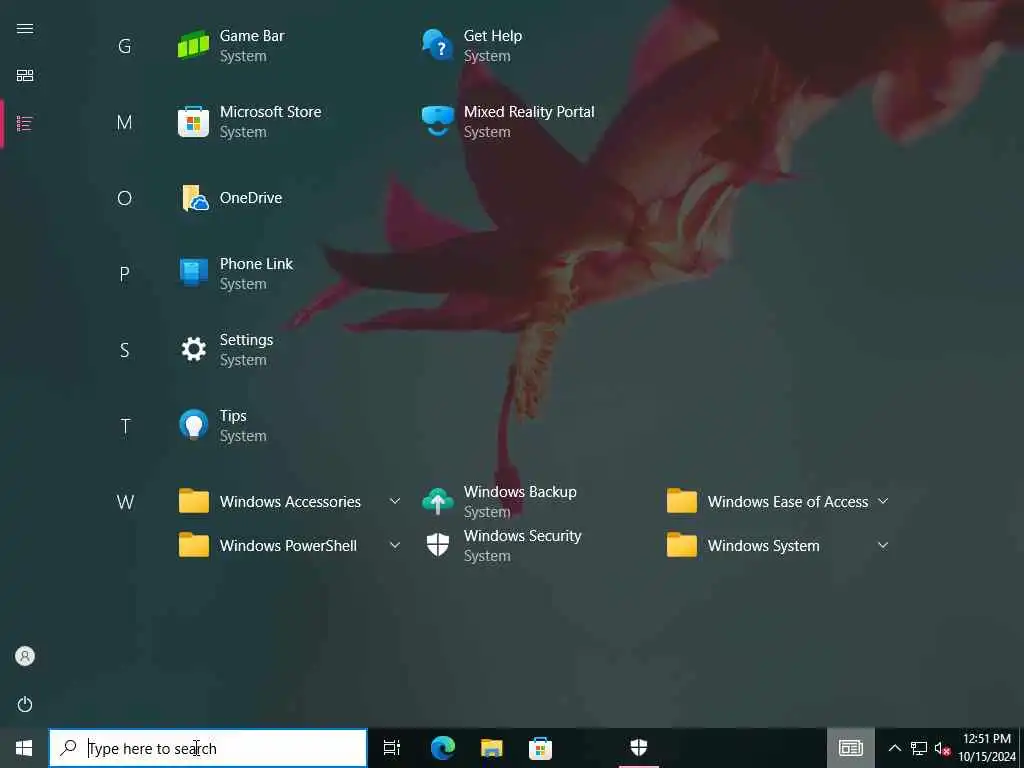Image resolution: width=1024 pixels, height=768 pixels.
Task: Open the Microsoft Store app icon
Action: (x=193, y=122)
